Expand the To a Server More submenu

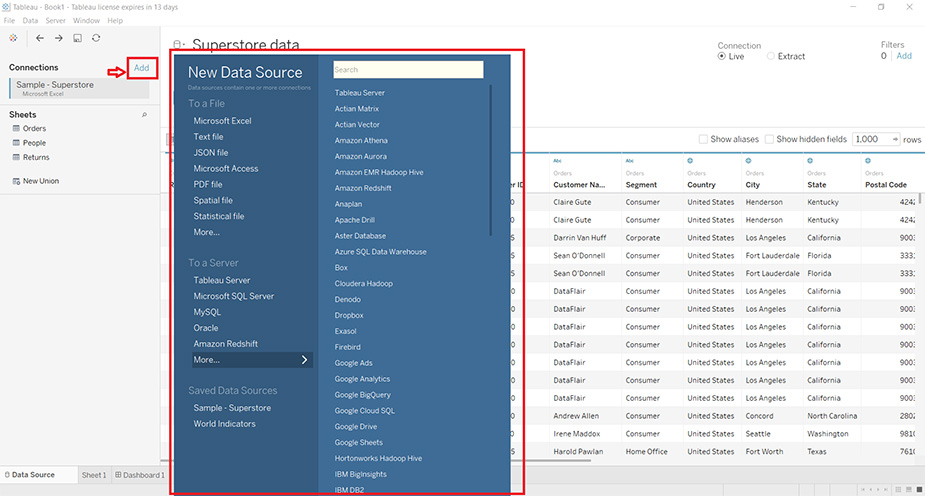tap(252, 360)
